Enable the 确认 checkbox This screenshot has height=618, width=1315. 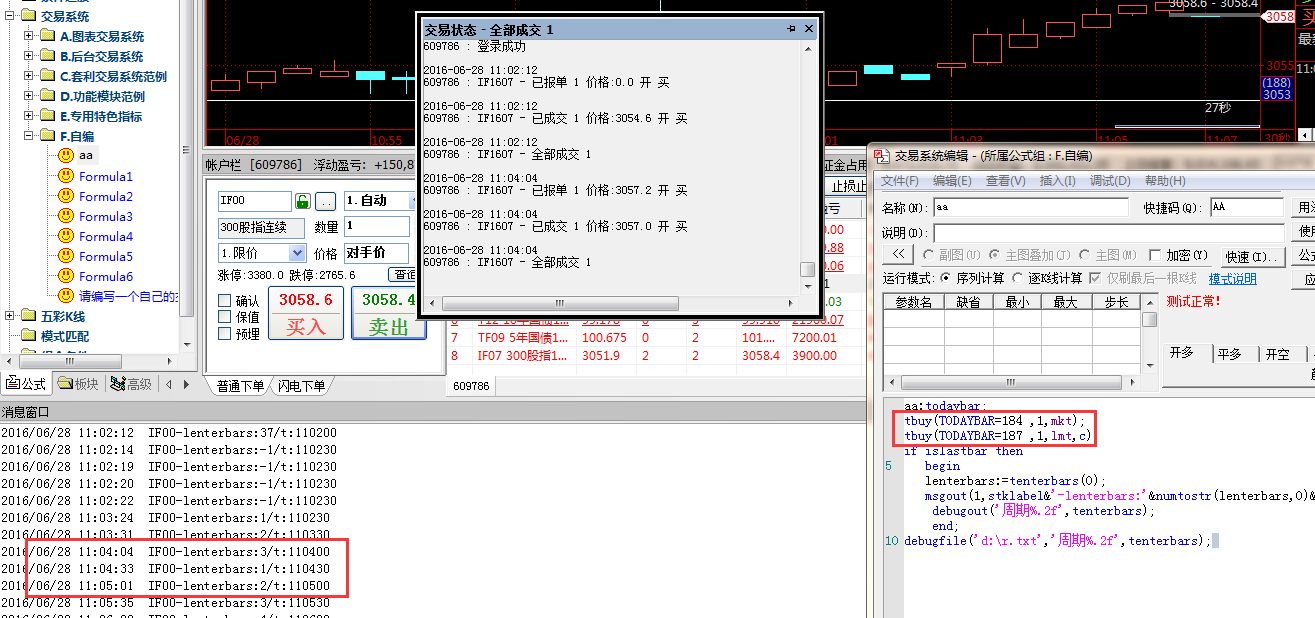point(225,300)
